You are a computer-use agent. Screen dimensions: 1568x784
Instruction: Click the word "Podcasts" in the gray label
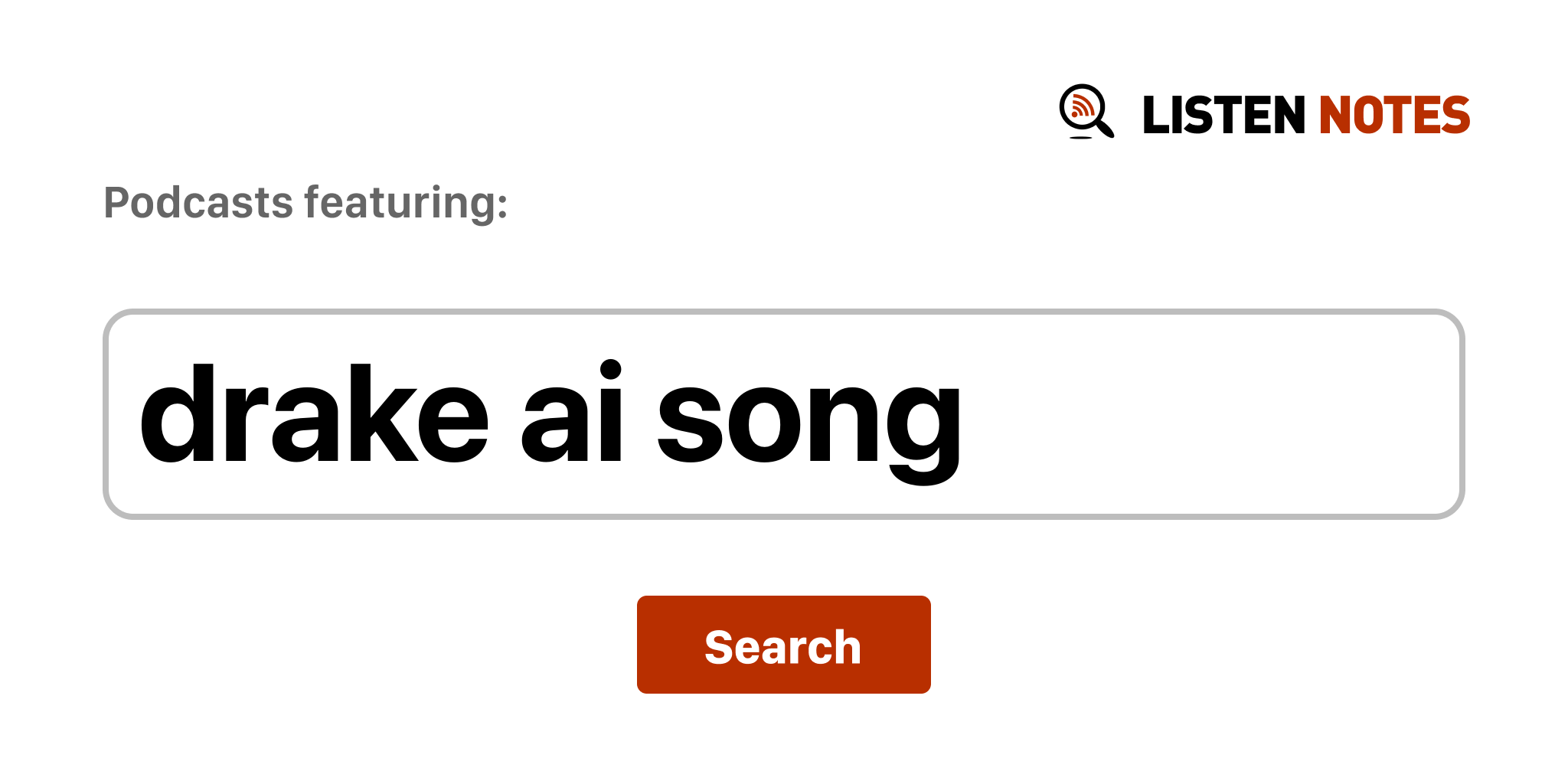[198, 203]
